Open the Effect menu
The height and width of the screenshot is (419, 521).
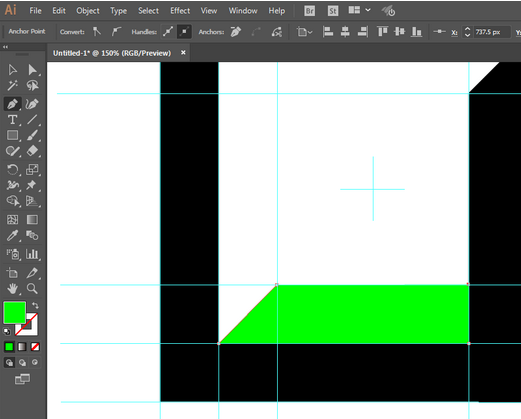[180, 11]
